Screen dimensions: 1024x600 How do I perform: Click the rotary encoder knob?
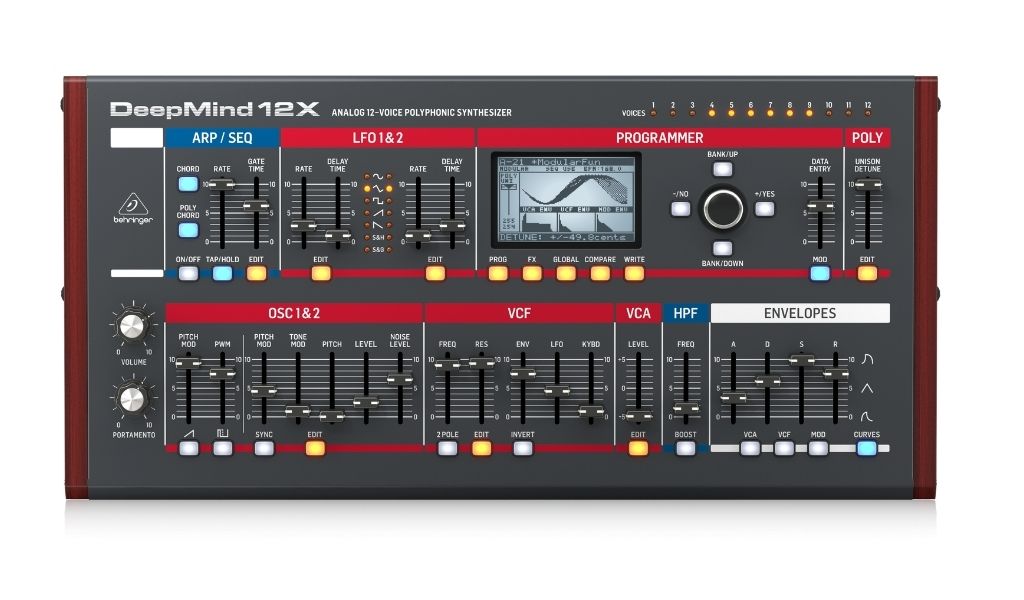(x=722, y=209)
